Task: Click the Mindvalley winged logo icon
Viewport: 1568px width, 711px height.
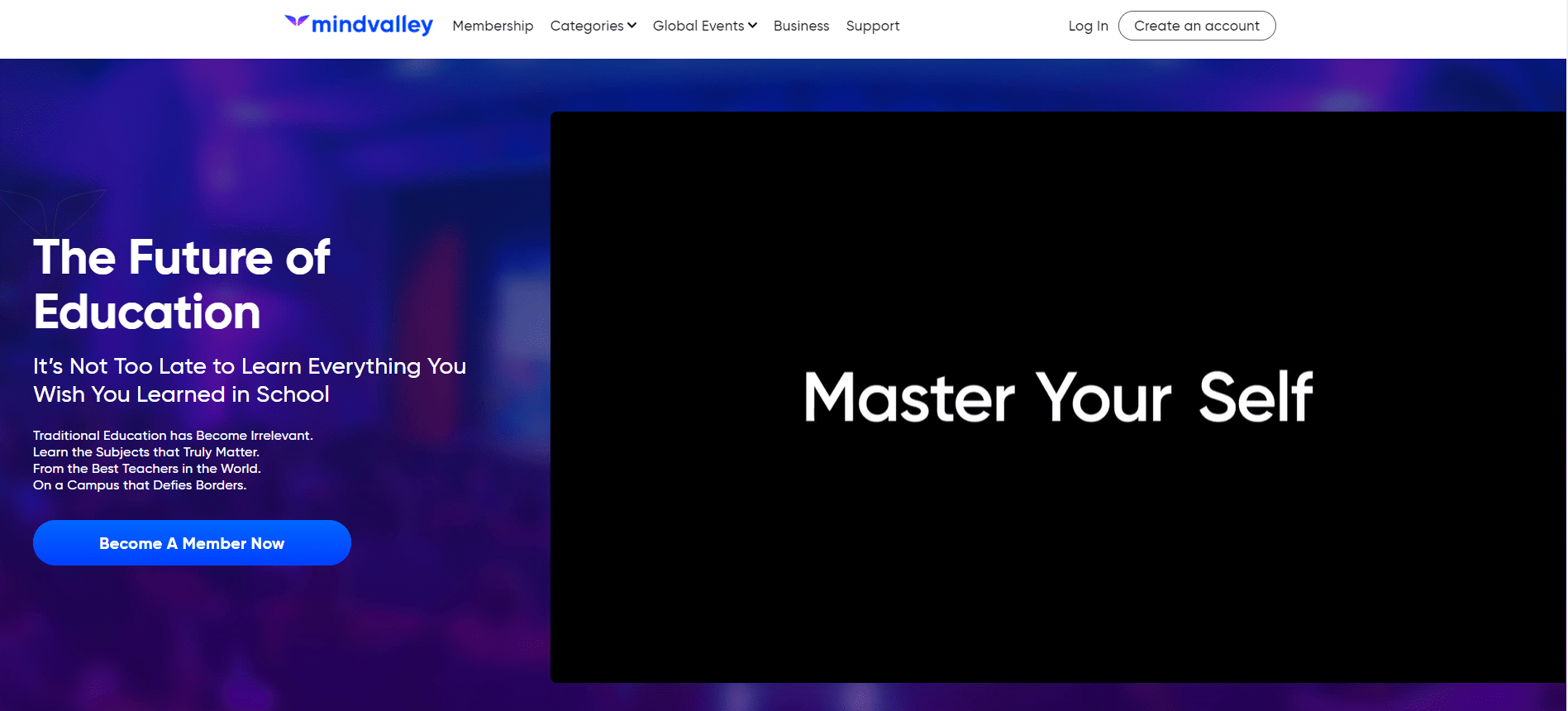Action: pos(296,21)
